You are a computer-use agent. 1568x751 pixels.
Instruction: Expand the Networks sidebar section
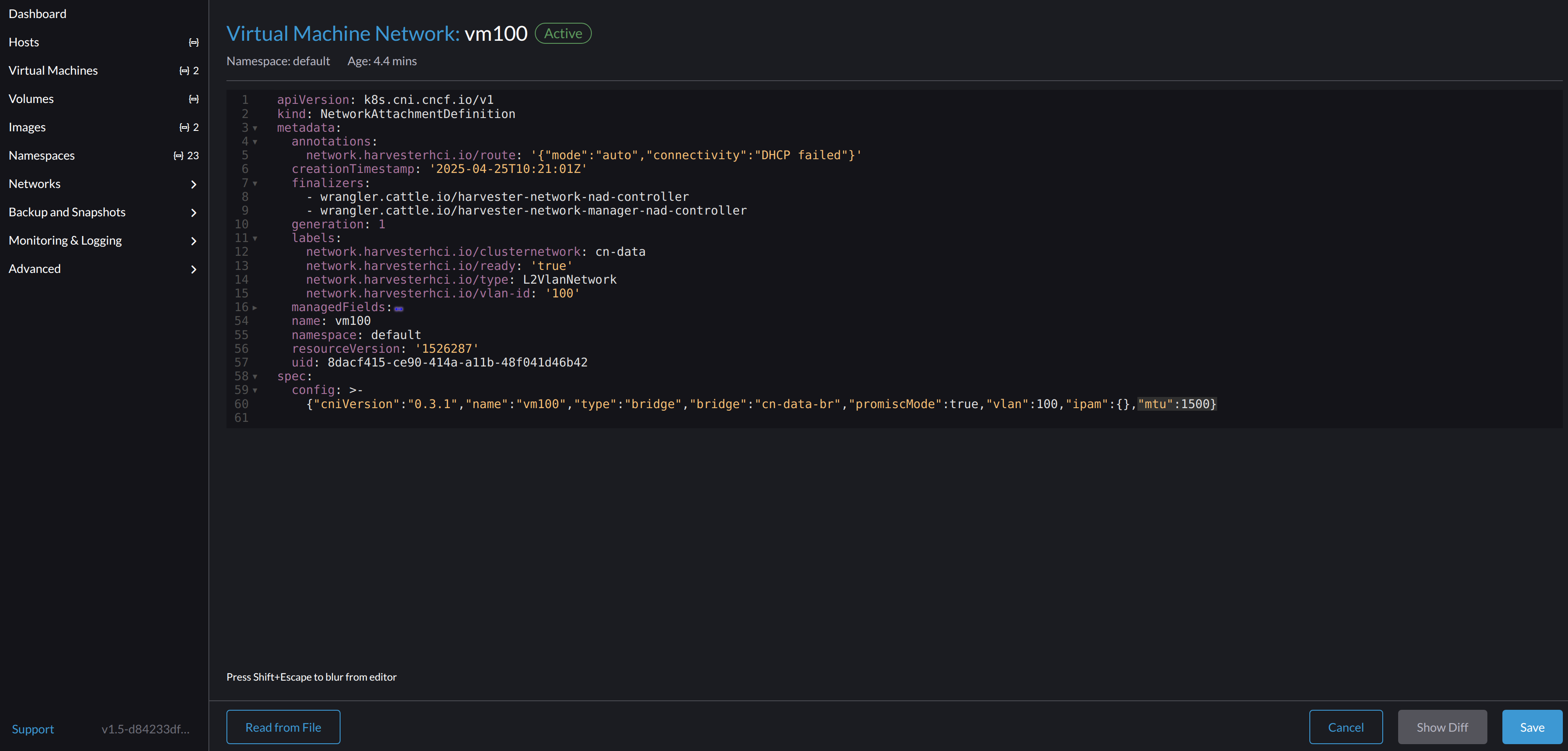pyautogui.click(x=193, y=184)
